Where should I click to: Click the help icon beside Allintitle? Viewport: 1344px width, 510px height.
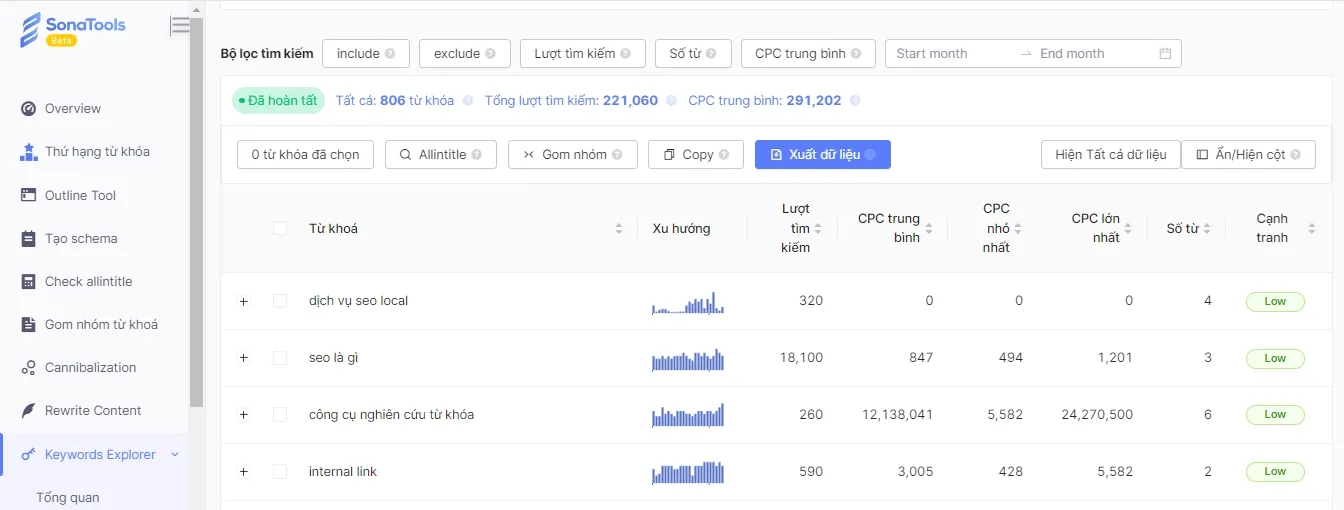[477, 155]
